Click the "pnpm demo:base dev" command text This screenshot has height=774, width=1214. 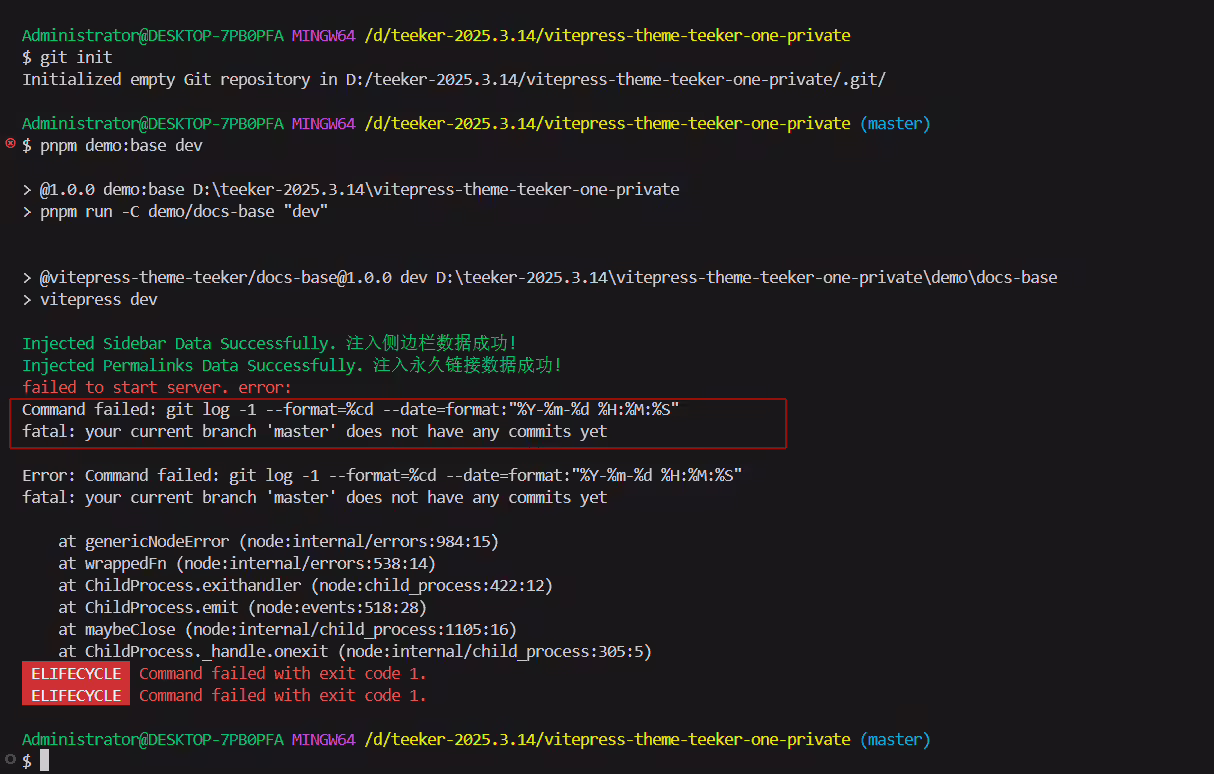click(121, 145)
